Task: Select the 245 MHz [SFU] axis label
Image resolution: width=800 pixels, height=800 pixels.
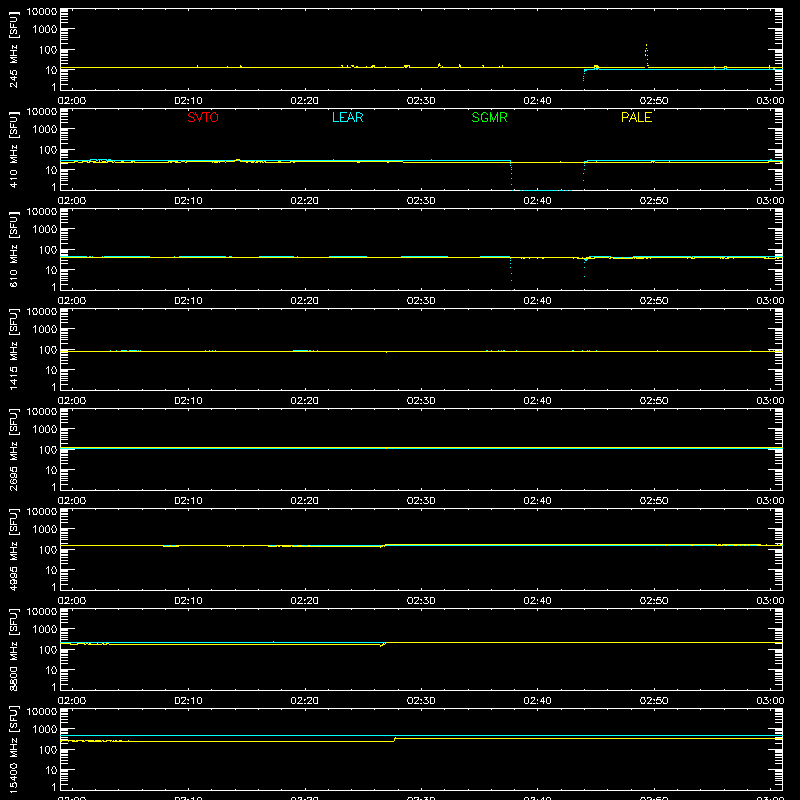Action: tap(14, 49)
